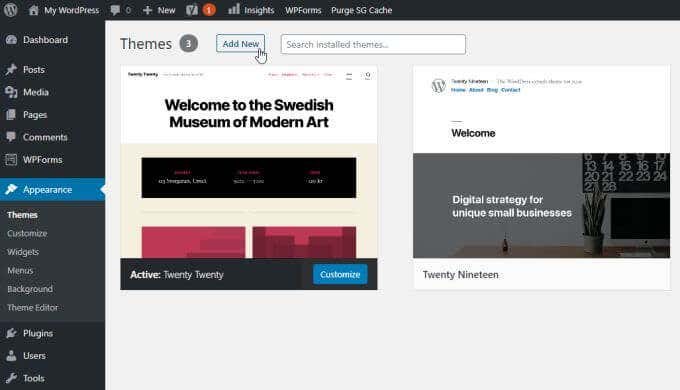Open the Background submenu item
The height and width of the screenshot is (390, 680).
[x=30, y=289]
